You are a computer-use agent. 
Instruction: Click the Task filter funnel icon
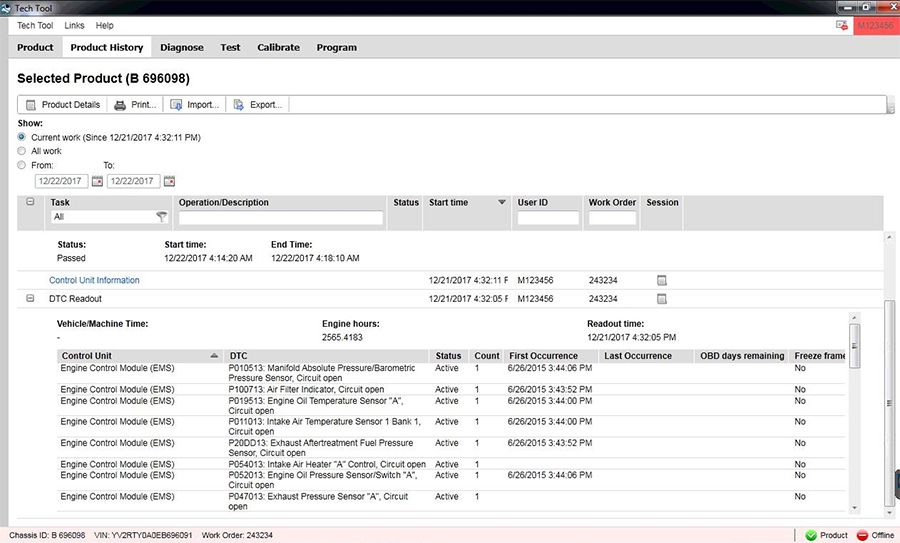161,217
